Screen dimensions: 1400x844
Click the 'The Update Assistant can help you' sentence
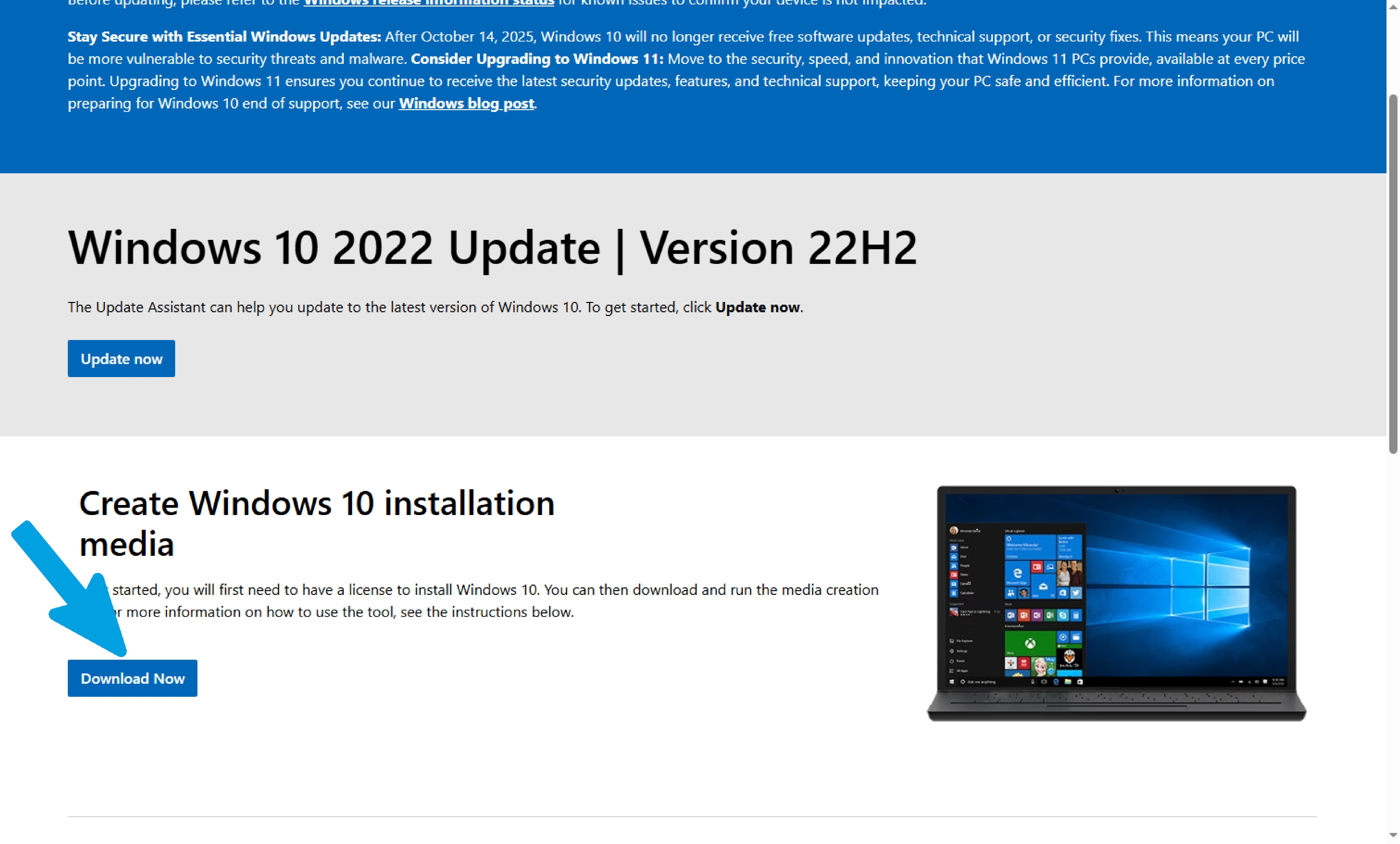[x=435, y=307]
